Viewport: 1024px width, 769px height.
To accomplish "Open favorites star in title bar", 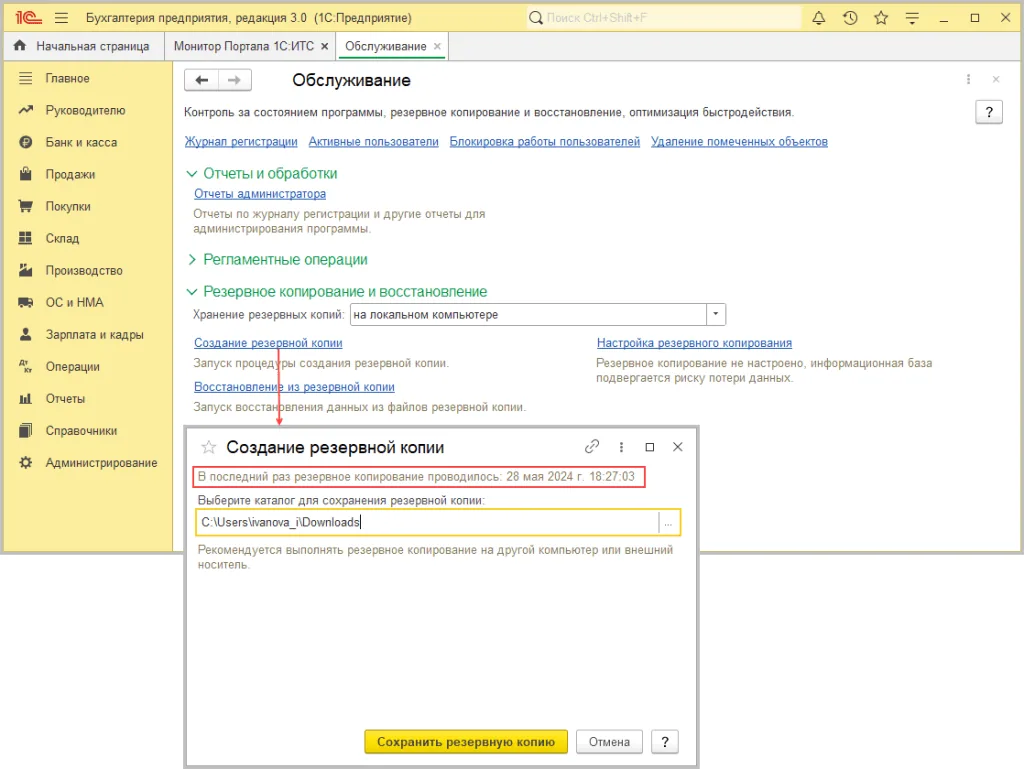I will point(881,18).
